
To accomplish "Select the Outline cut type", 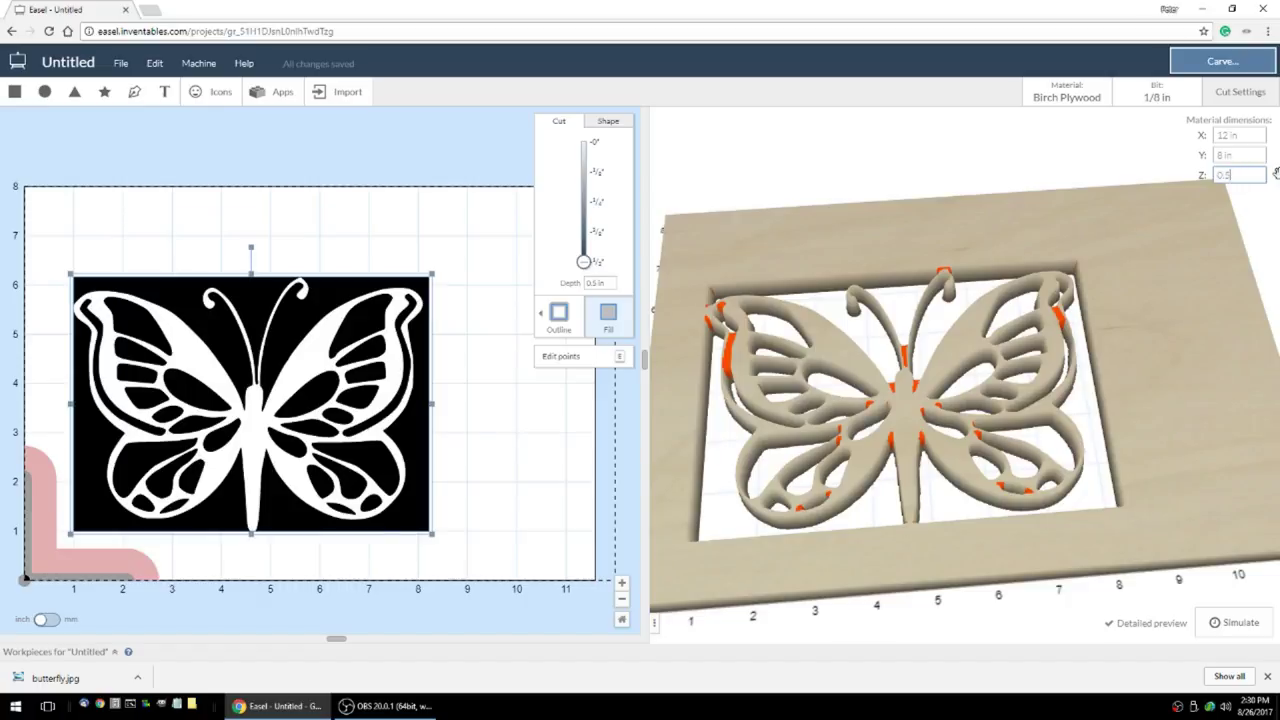I will 559,317.
